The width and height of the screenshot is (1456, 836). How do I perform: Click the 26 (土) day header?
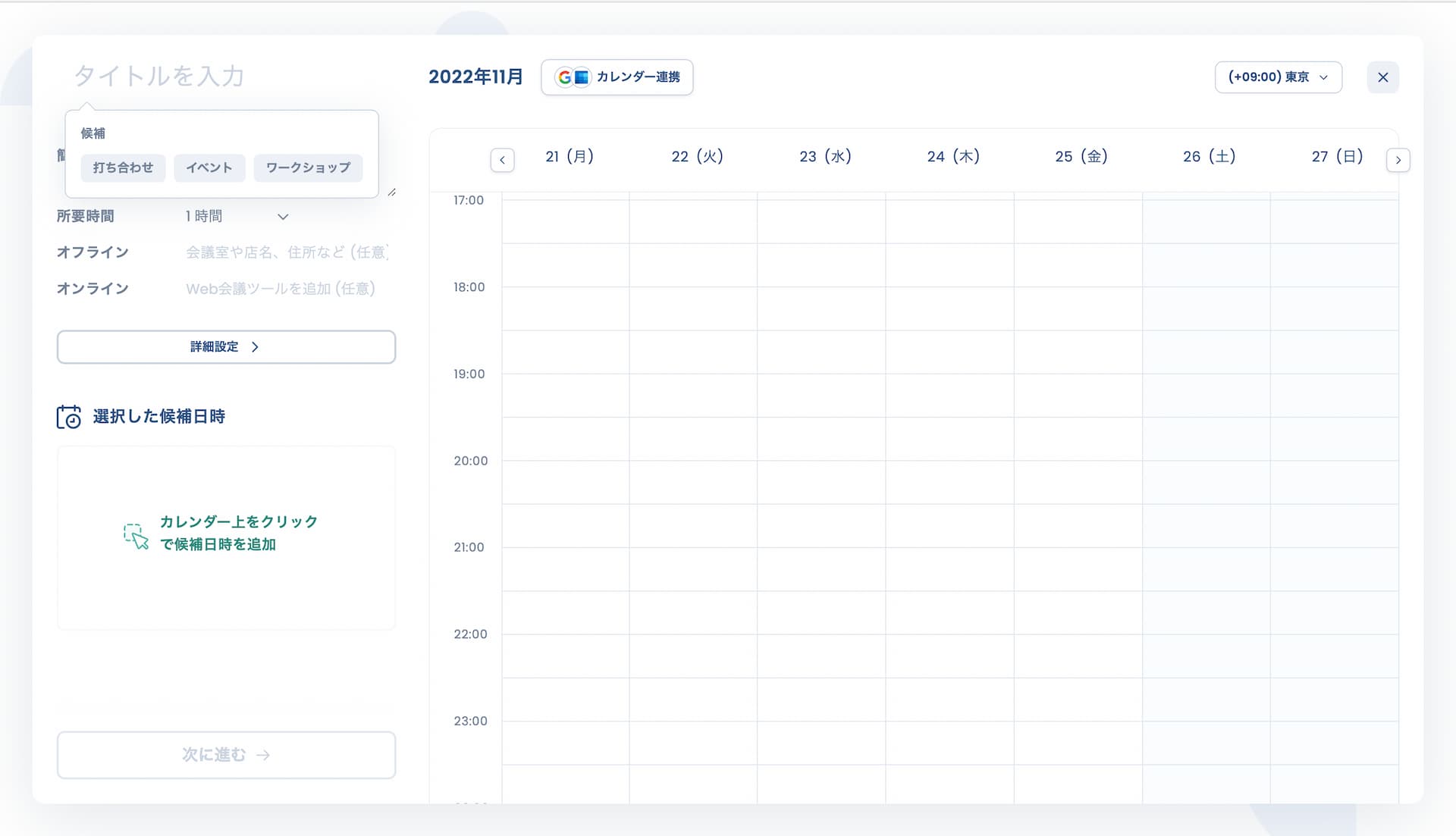tap(1210, 157)
